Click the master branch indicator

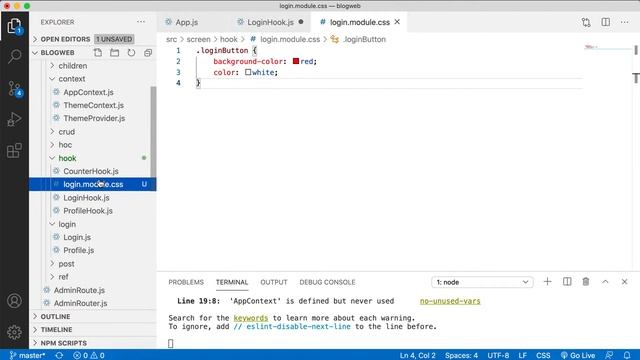click(27, 356)
